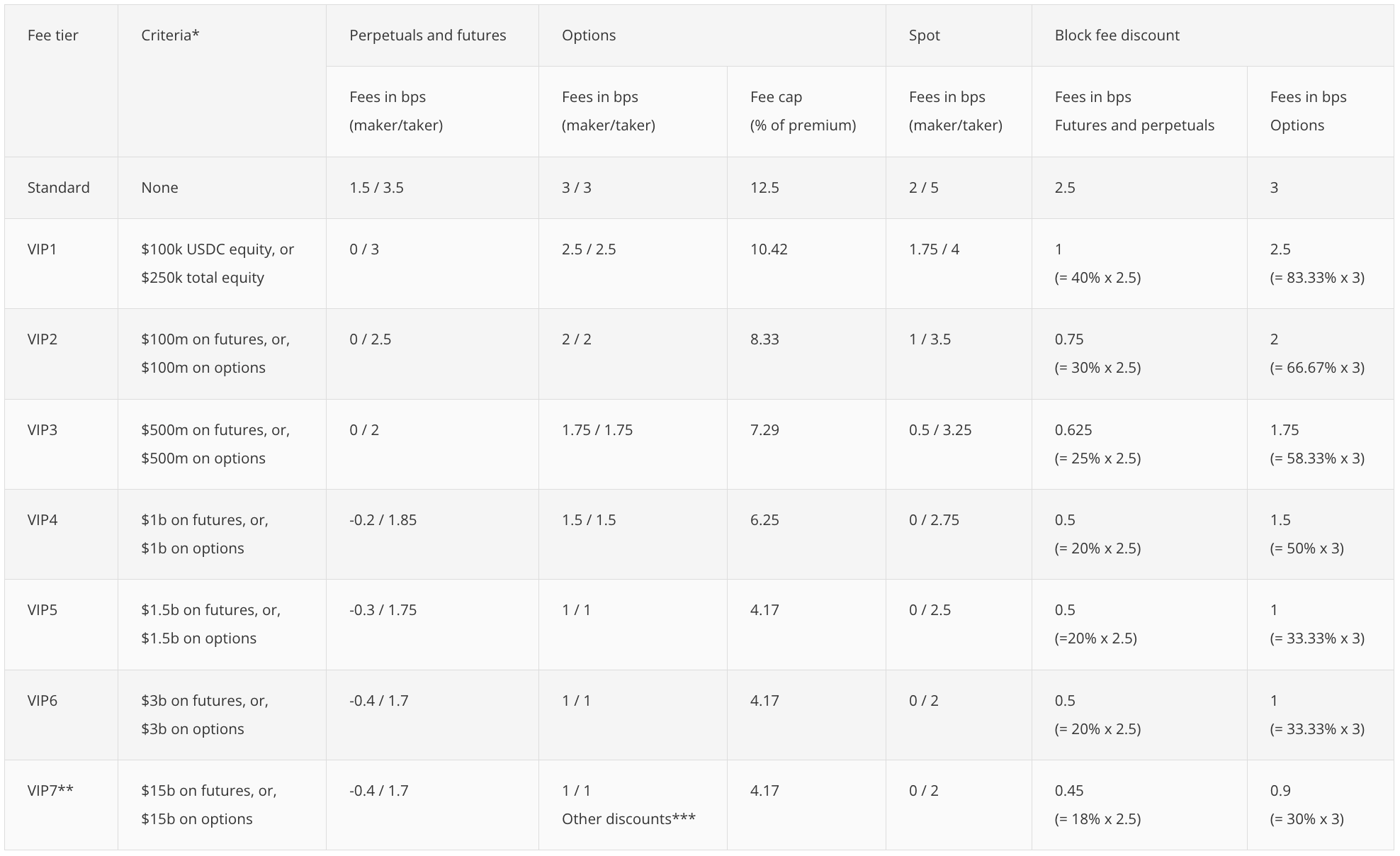Select the (= 58.33% x 3) options discount

pyautogui.click(x=1317, y=458)
